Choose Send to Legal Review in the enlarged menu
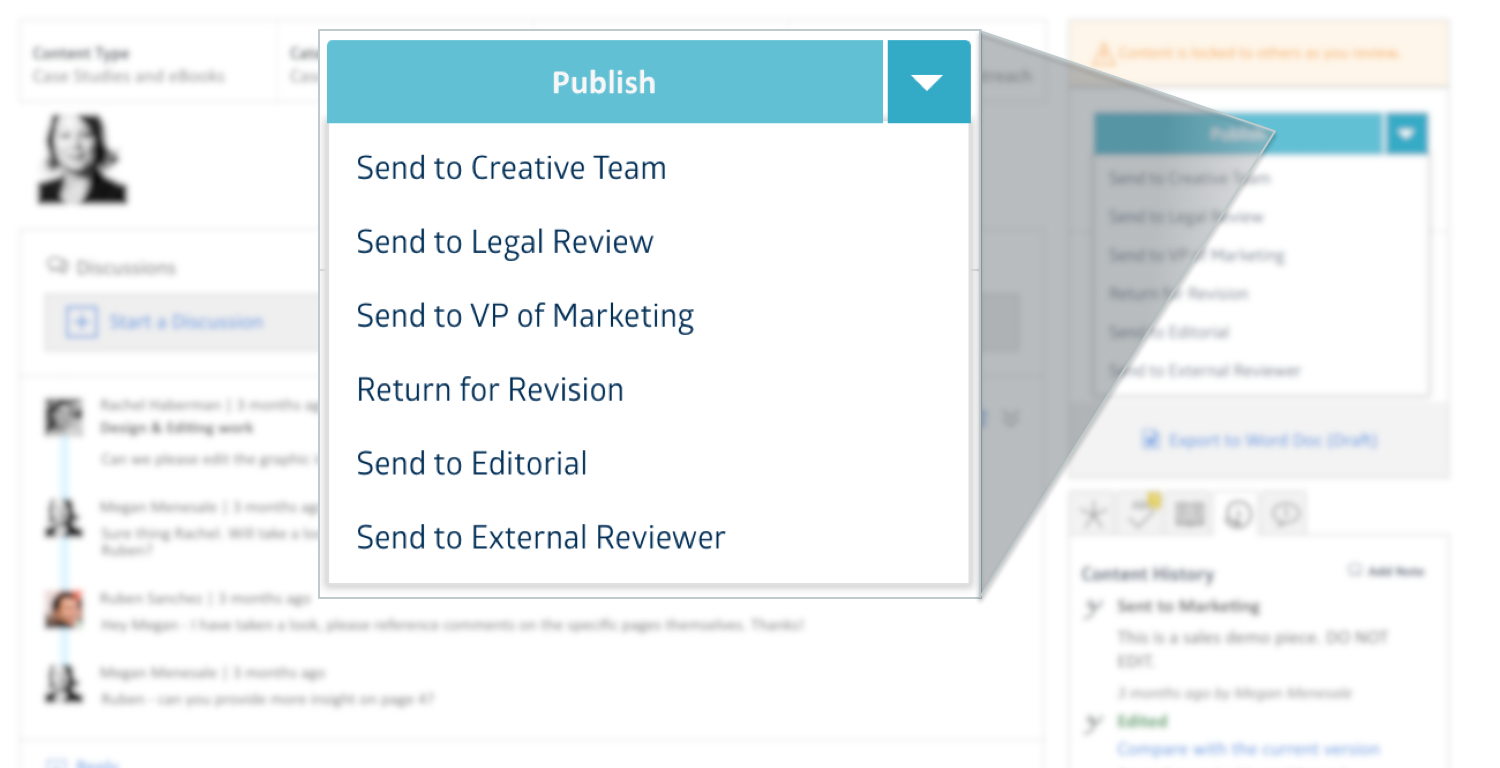The image size is (1500, 768). 505,242
